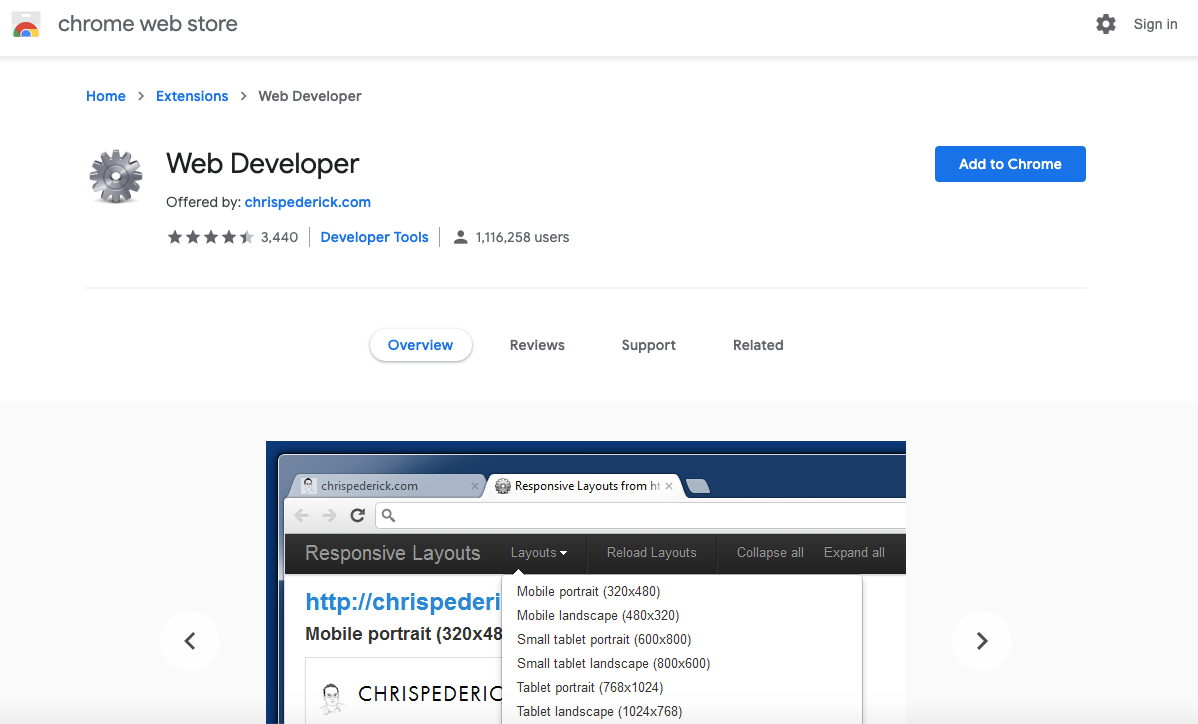The height and width of the screenshot is (724, 1198).
Task: Click Collapse all in the screenshot
Action: pyautogui.click(x=770, y=553)
